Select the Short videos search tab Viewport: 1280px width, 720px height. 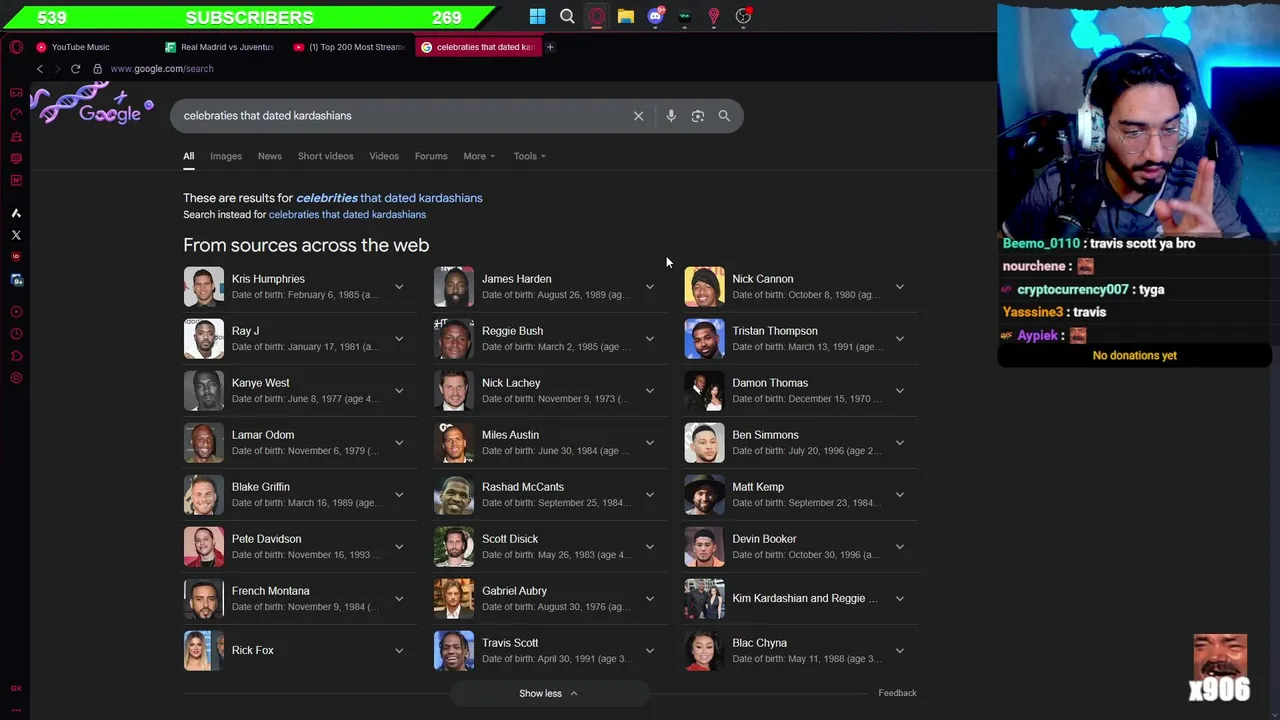click(x=325, y=156)
